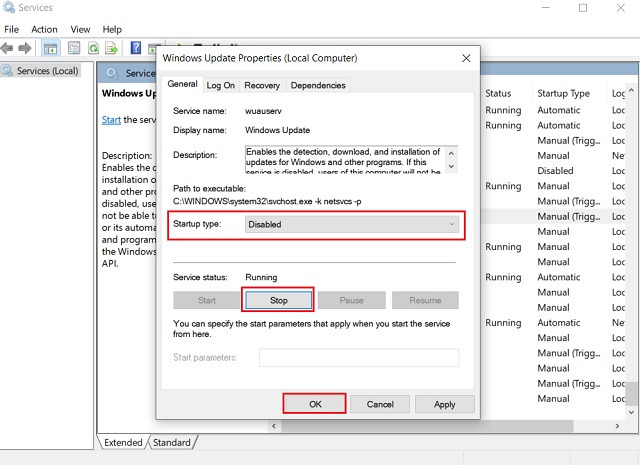Switch to the General tab
This screenshot has width=640, height=465.
[182, 84]
